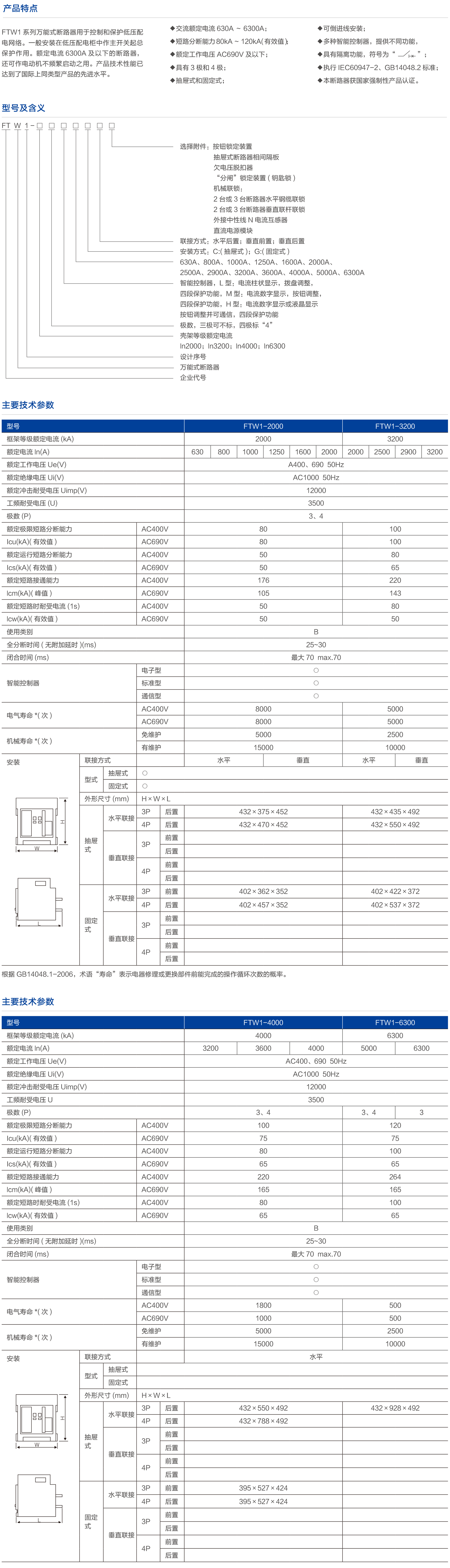Click the '264' making capacity value

point(395,1177)
